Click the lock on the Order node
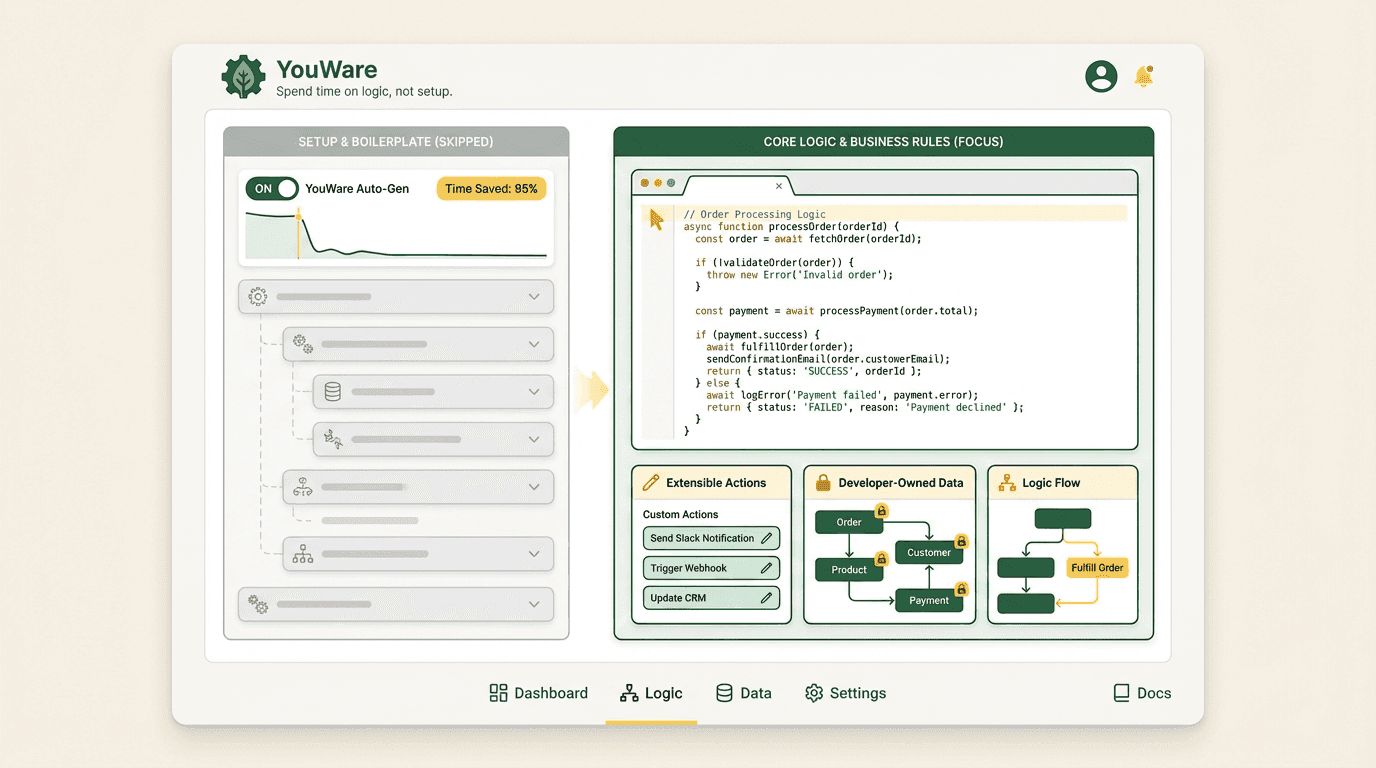The width and height of the screenshot is (1376, 768). coord(881,511)
